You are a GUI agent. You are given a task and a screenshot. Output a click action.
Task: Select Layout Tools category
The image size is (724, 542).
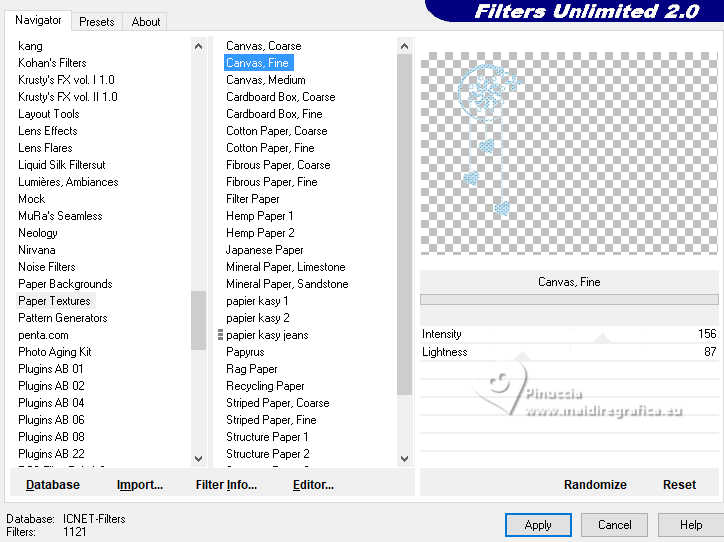tap(48, 114)
